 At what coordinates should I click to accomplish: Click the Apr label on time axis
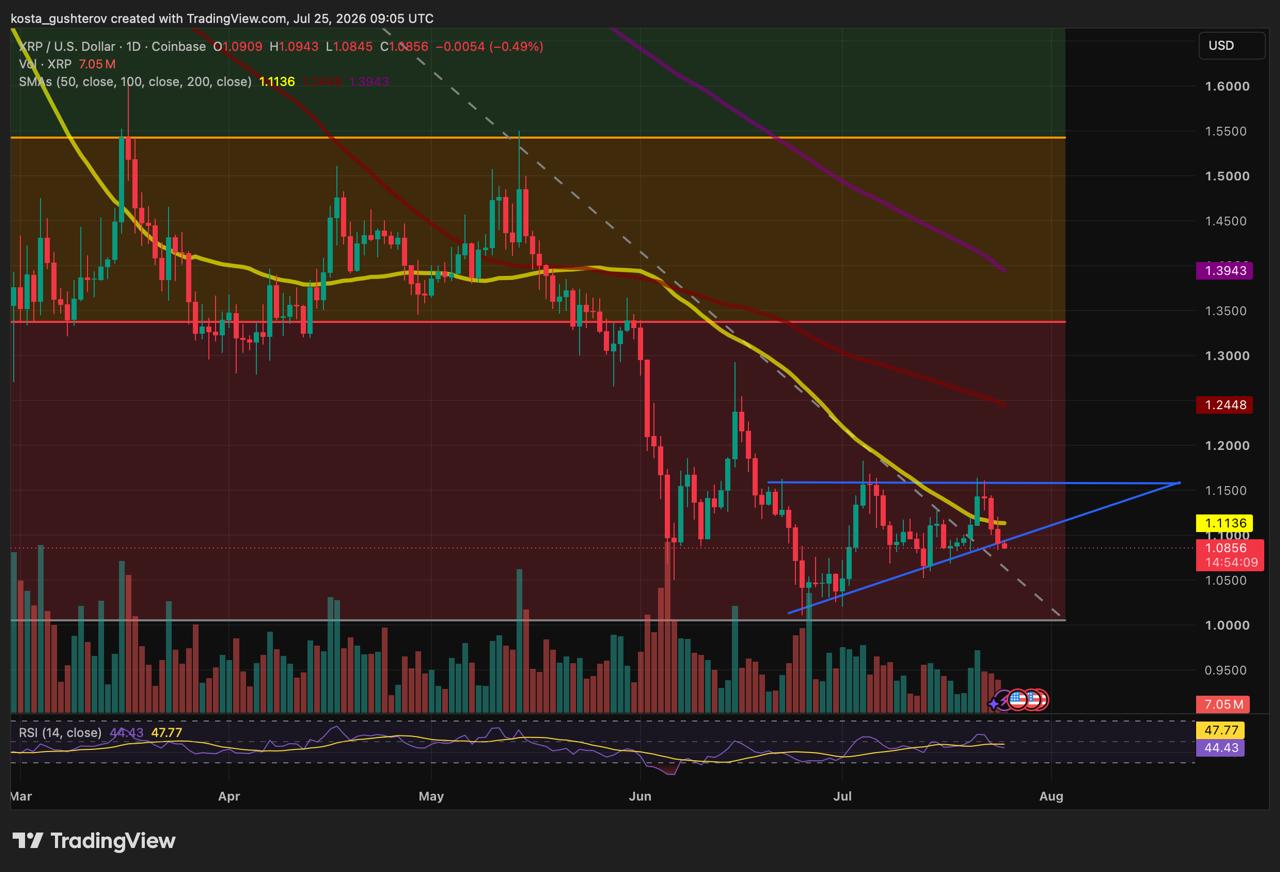click(x=229, y=797)
